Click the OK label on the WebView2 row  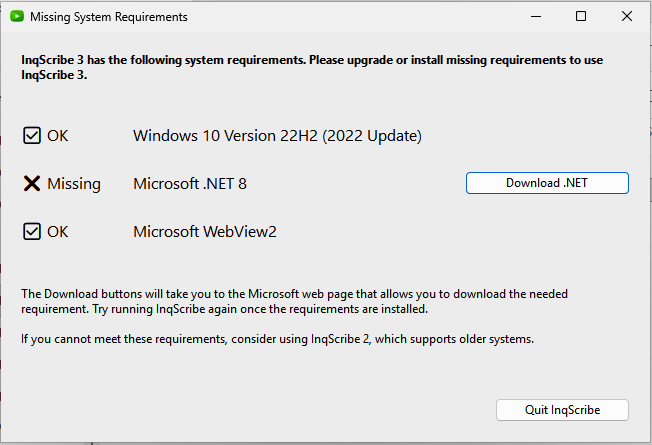pos(57,232)
